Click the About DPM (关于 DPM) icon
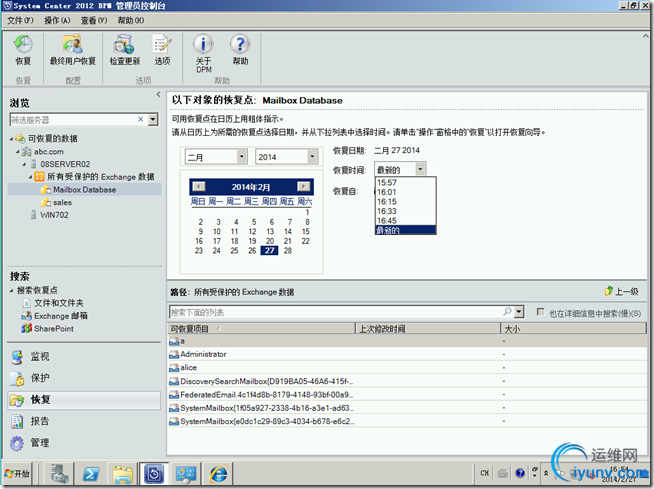This screenshot has height=489, width=654. 204,53
